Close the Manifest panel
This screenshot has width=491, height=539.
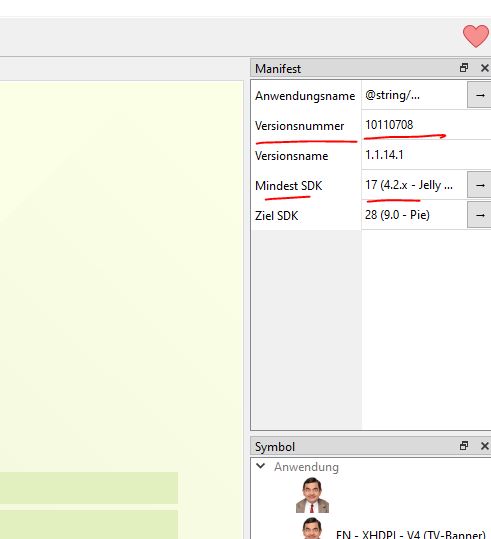[484, 68]
